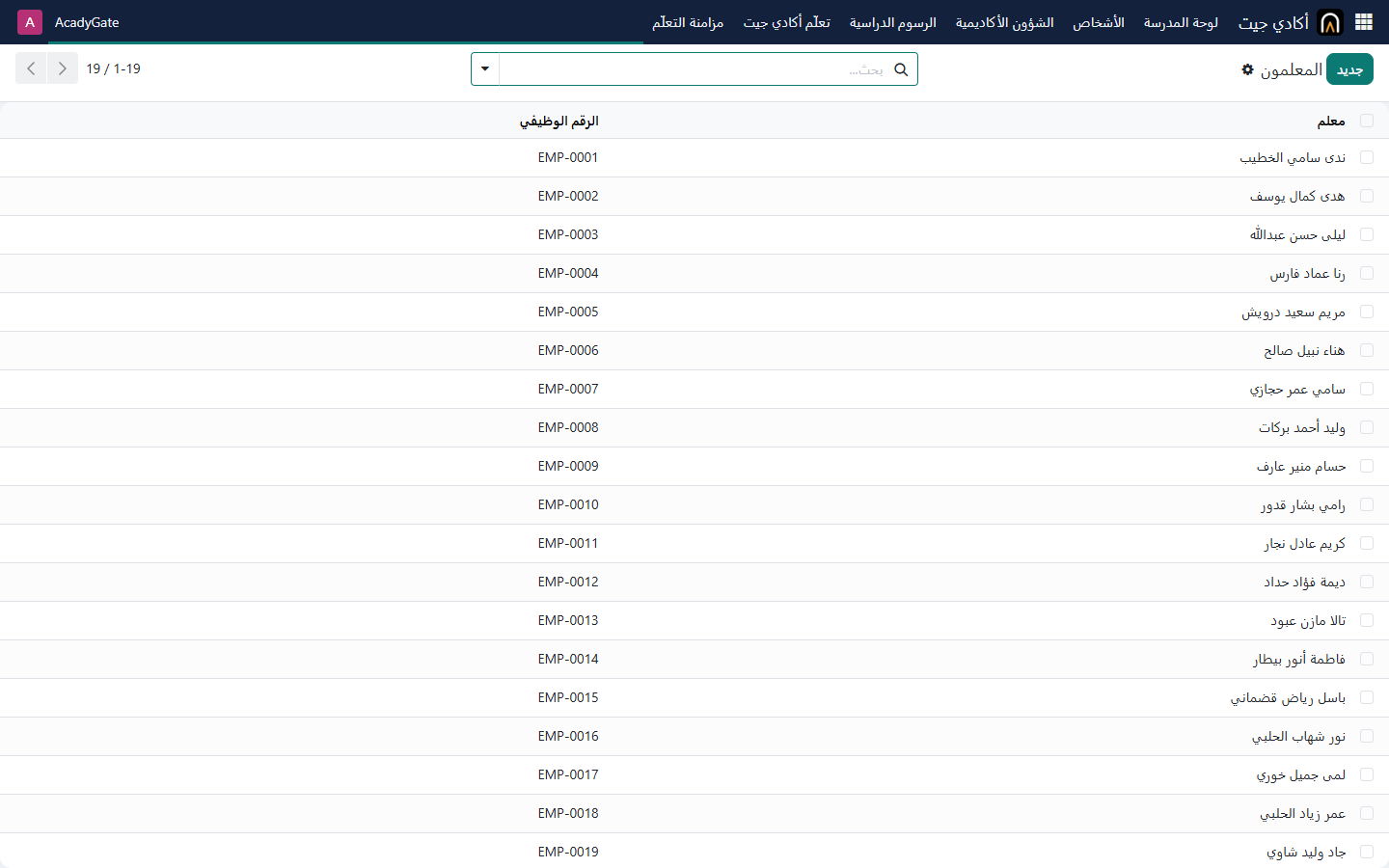
Task: Open the تعلّم أكادي جيت menu
Action: pyautogui.click(x=786, y=22)
